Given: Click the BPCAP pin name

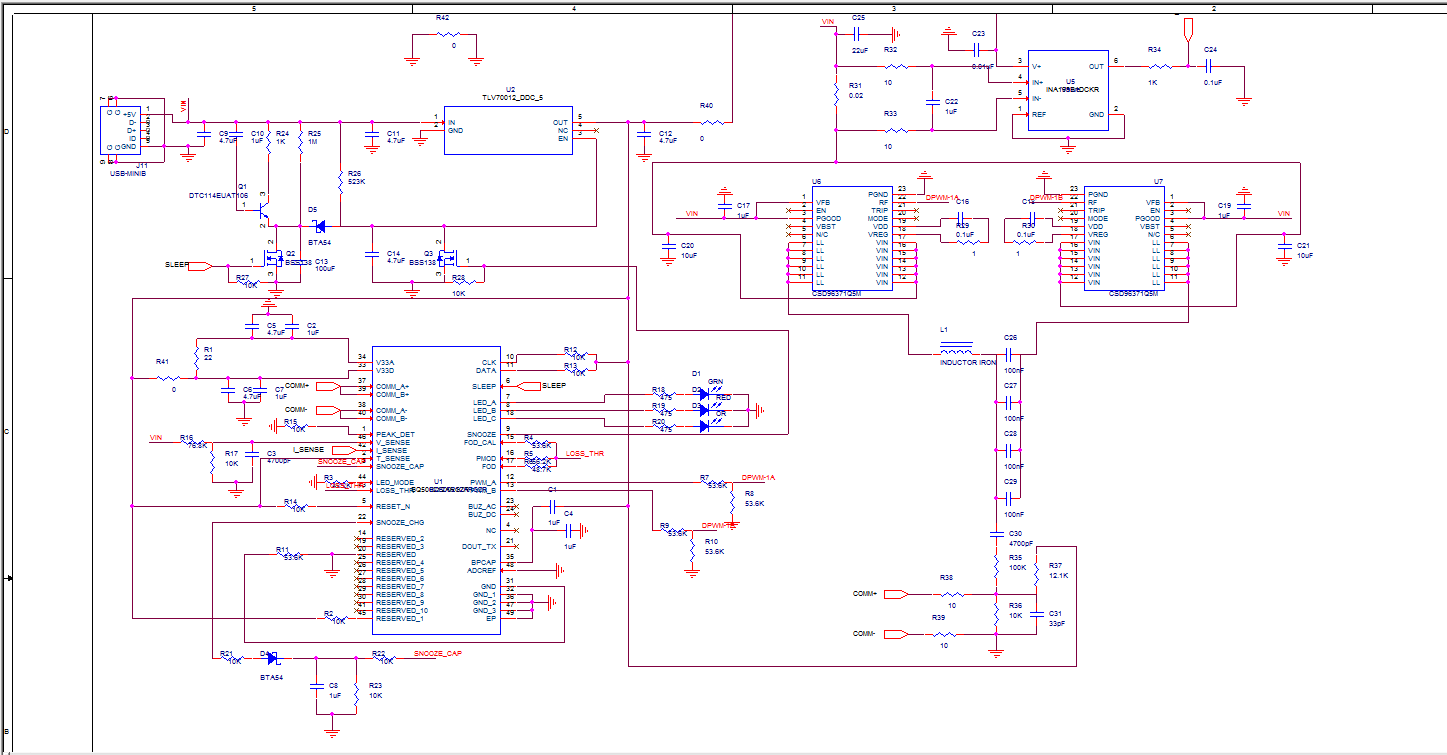Looking at the screenshot, I should point(484,562).
